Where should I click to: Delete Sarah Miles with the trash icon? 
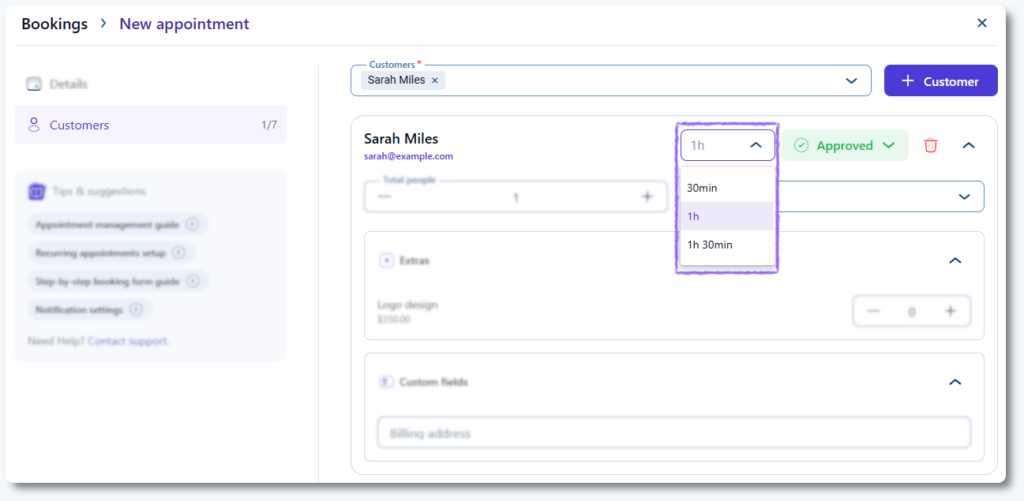click(930, 146)
